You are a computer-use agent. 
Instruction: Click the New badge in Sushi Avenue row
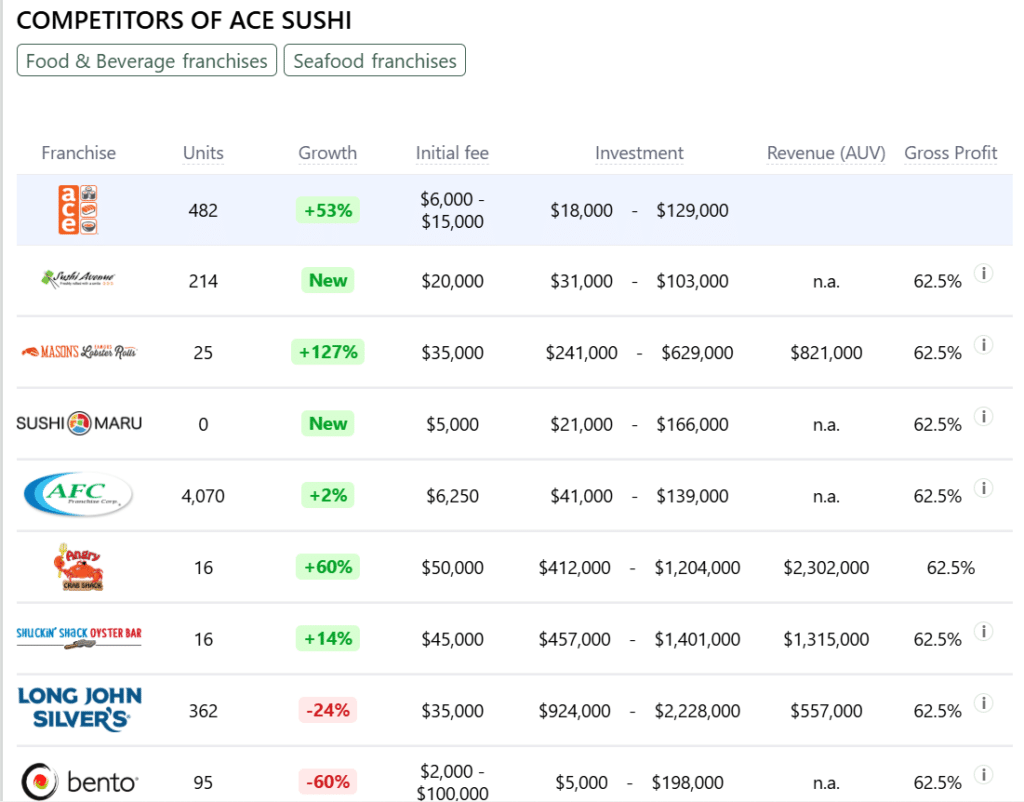pyautogui.click(x=328, y=280)
